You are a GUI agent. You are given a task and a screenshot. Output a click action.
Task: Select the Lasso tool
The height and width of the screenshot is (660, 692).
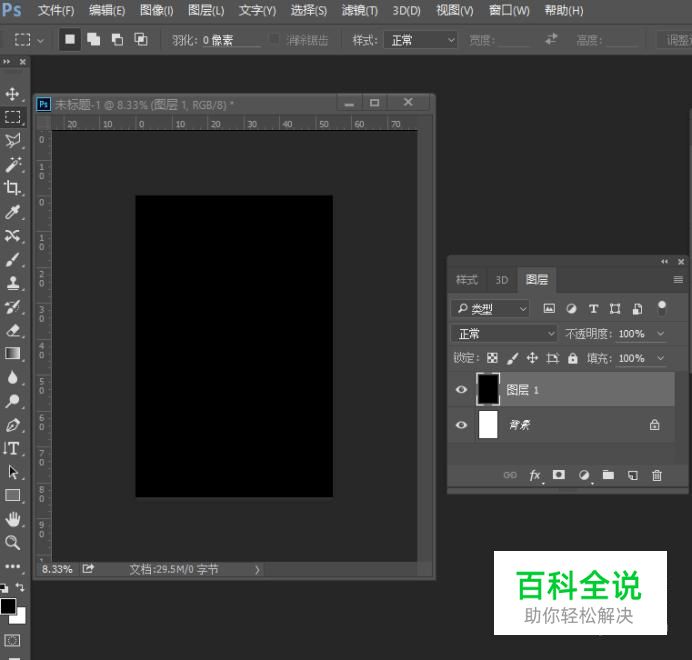point(13,140)
